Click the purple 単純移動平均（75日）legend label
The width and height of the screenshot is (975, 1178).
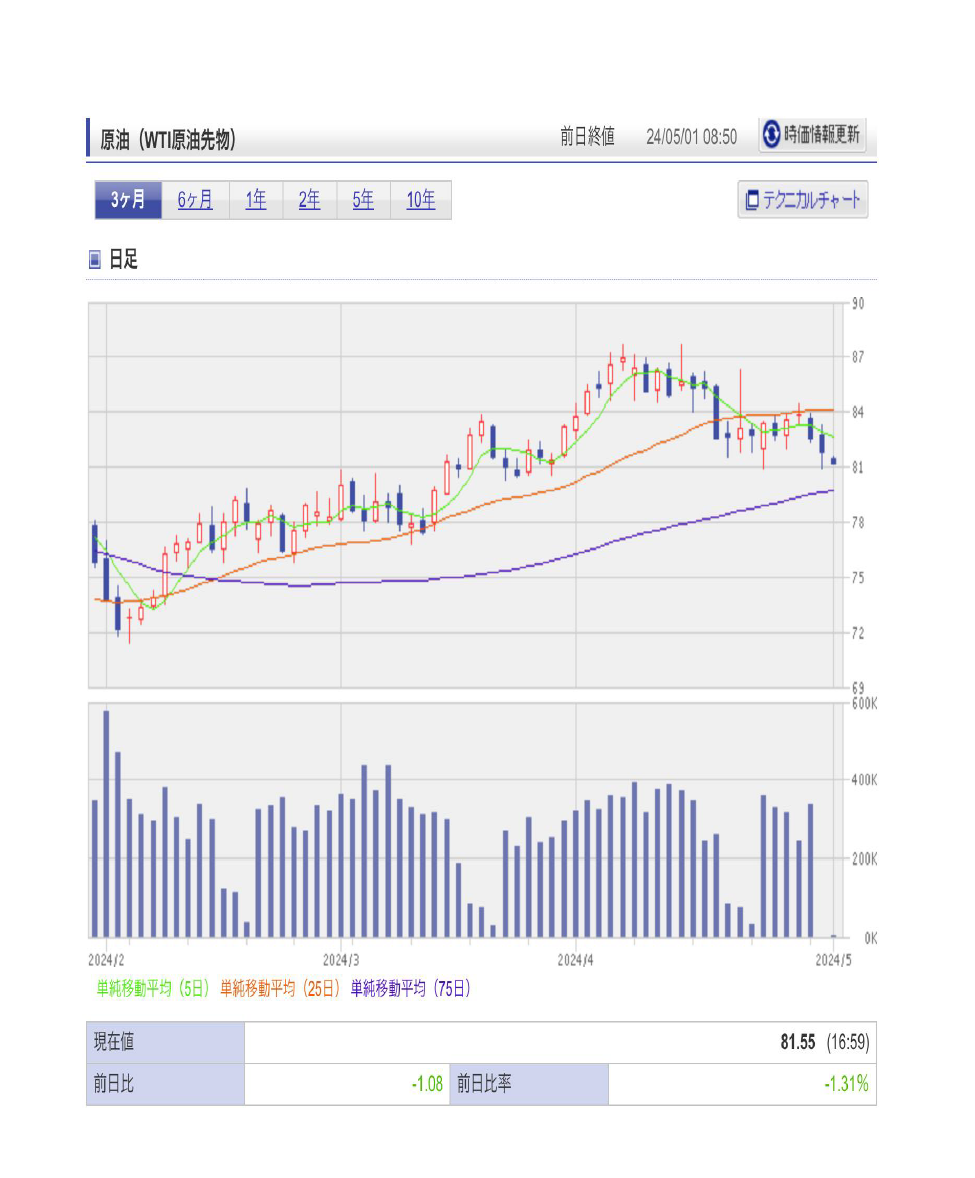(410, 989)
